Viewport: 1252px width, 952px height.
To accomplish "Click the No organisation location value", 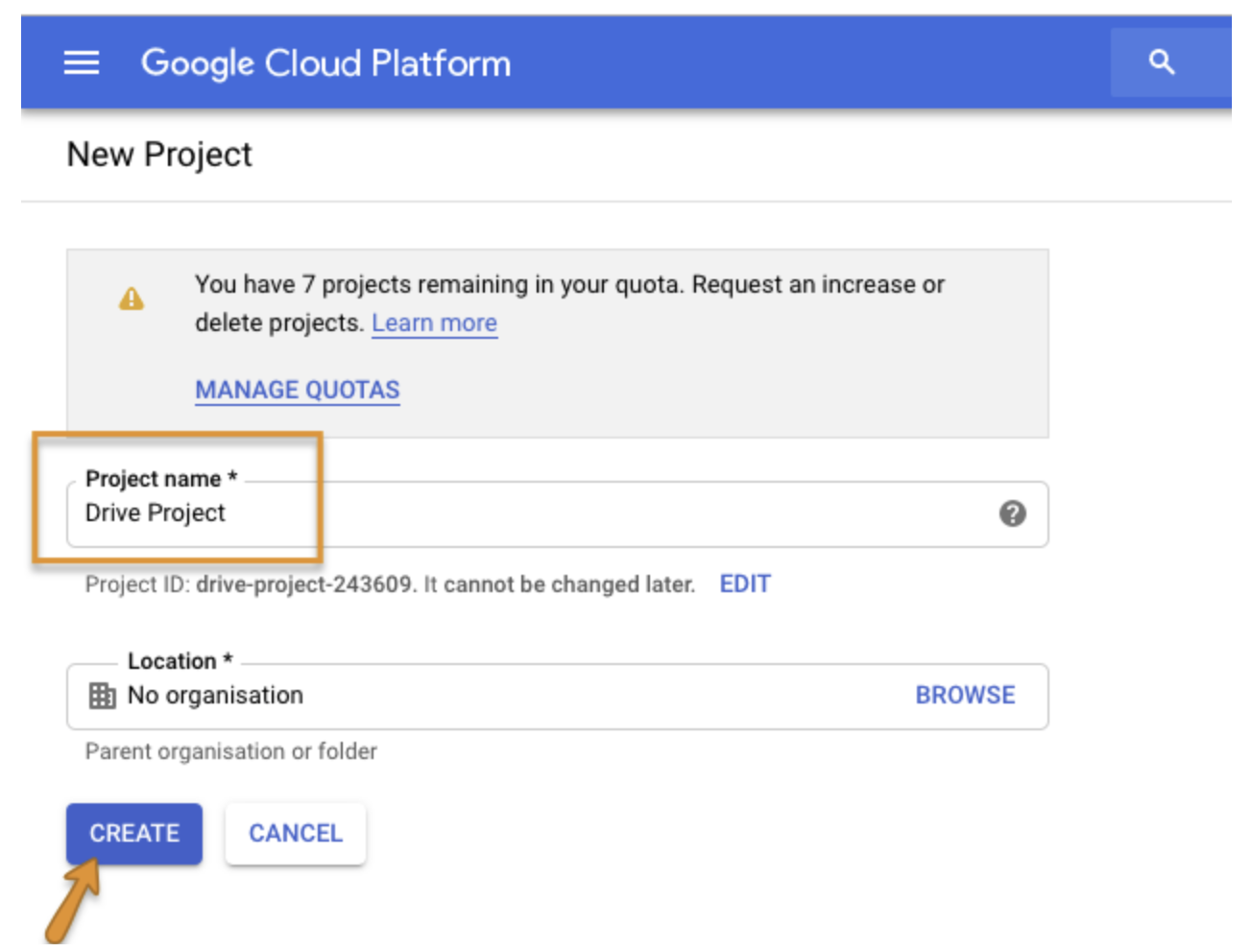I will (215, 695).
